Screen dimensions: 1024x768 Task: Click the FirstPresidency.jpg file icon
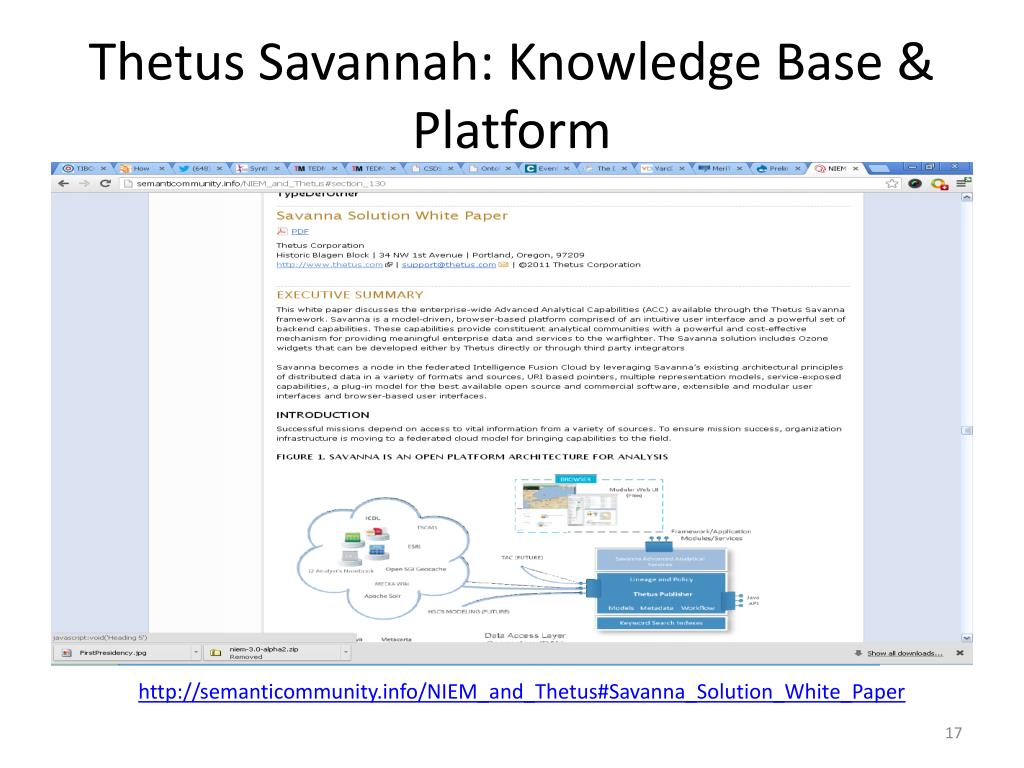tap(67, 652)
